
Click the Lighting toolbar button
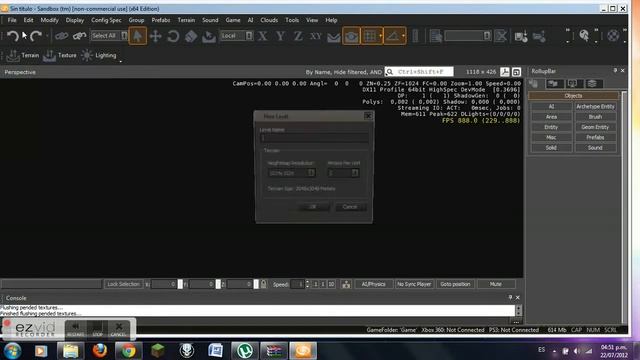pyautogui.click(x=98, y=56)
